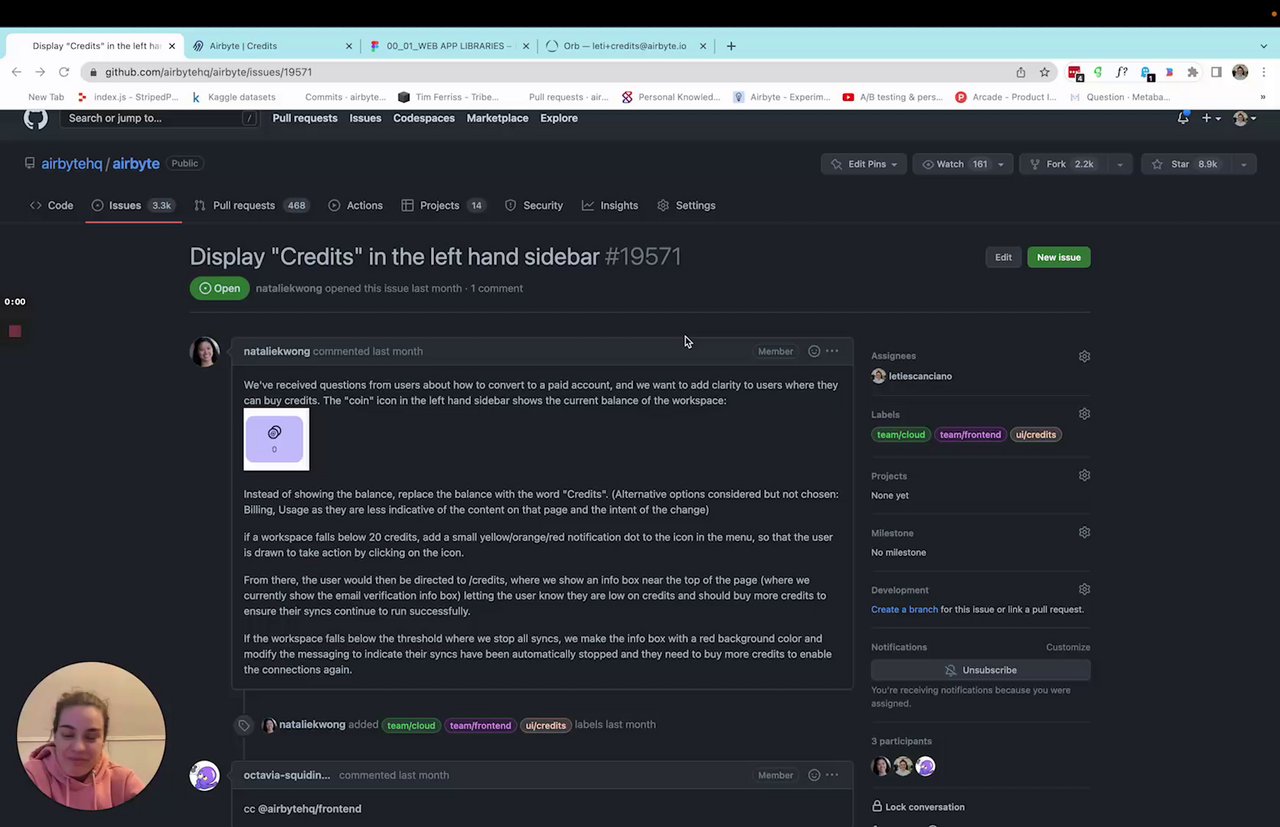This screenshot has height=827, width=1280.
Task: Open the repository Settings tab
Action: coord(686,205)
